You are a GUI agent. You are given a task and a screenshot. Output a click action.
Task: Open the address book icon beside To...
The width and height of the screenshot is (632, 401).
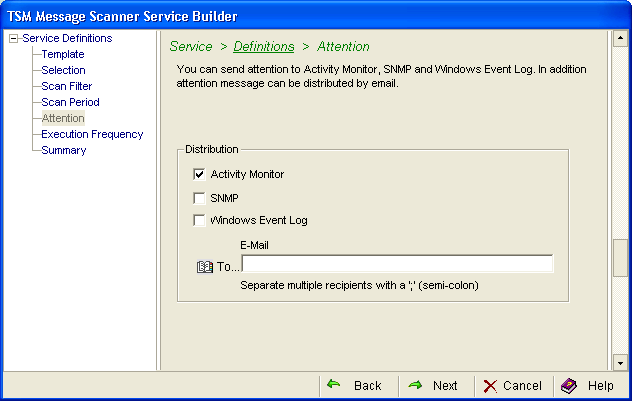205,266
